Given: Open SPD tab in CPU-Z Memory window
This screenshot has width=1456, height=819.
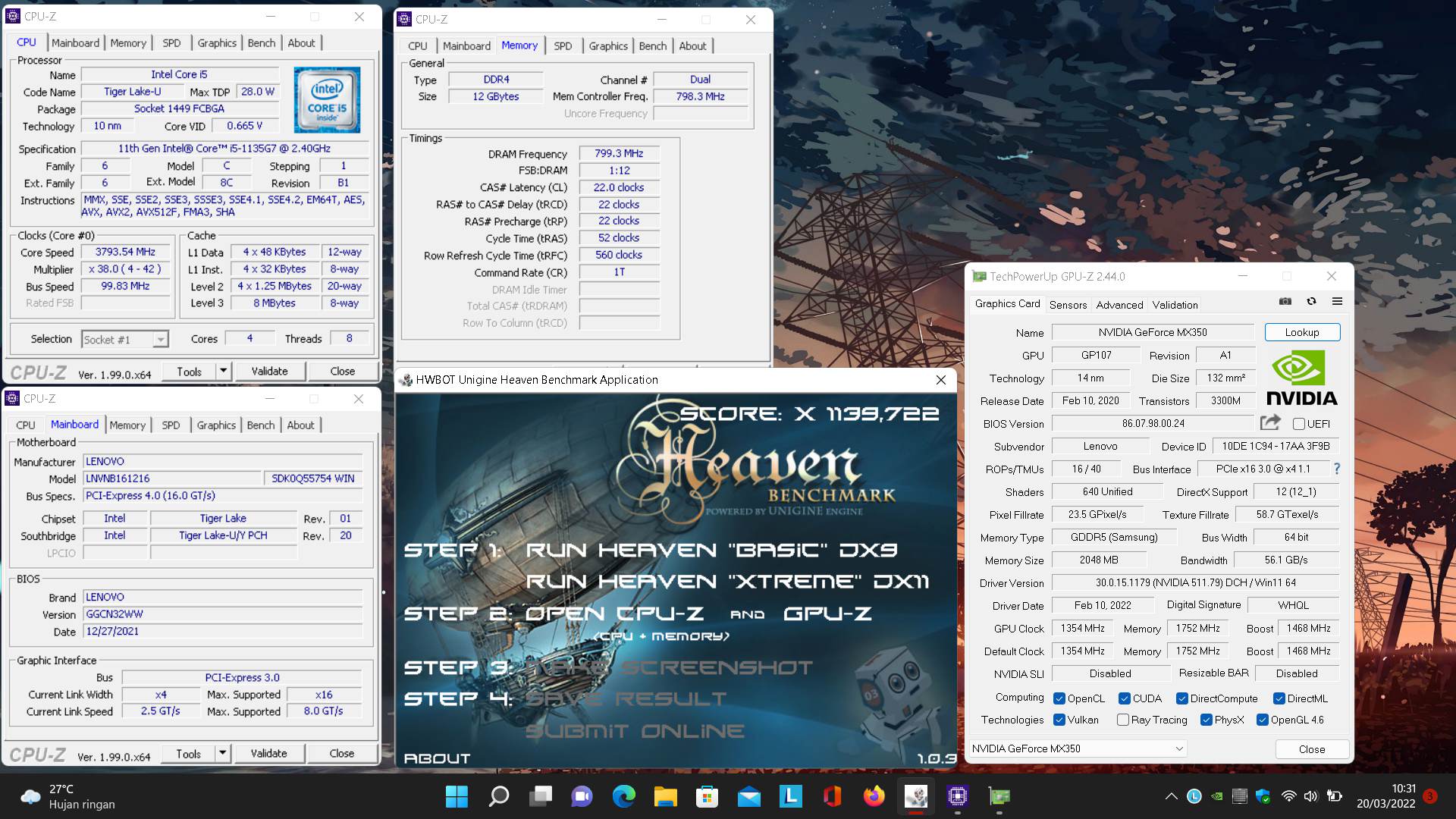Looking at the screenshot, I should [563, 45].
